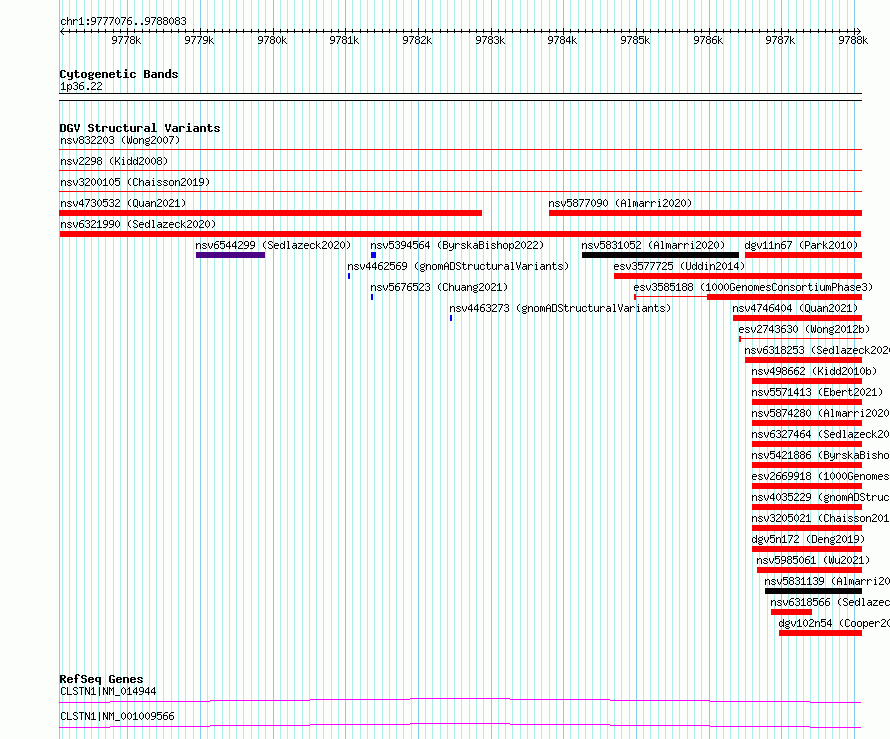Open esv2743630 (Wong2012b) variant
This screenshot has width=890, height=739.
[804, 329]
